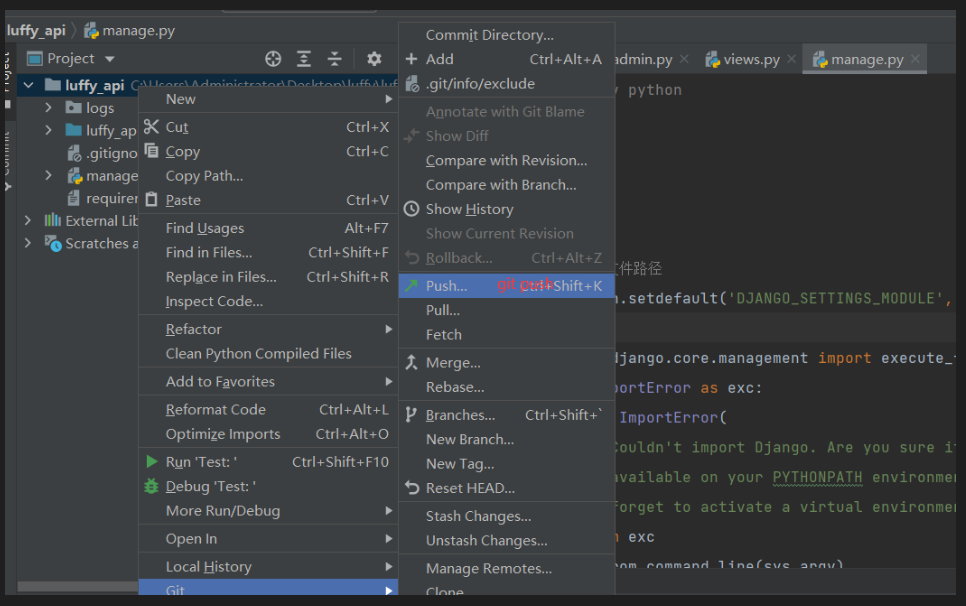Select Find Usages menu item
The width and height of the screenshot is (966, 606).
[269, 228]
